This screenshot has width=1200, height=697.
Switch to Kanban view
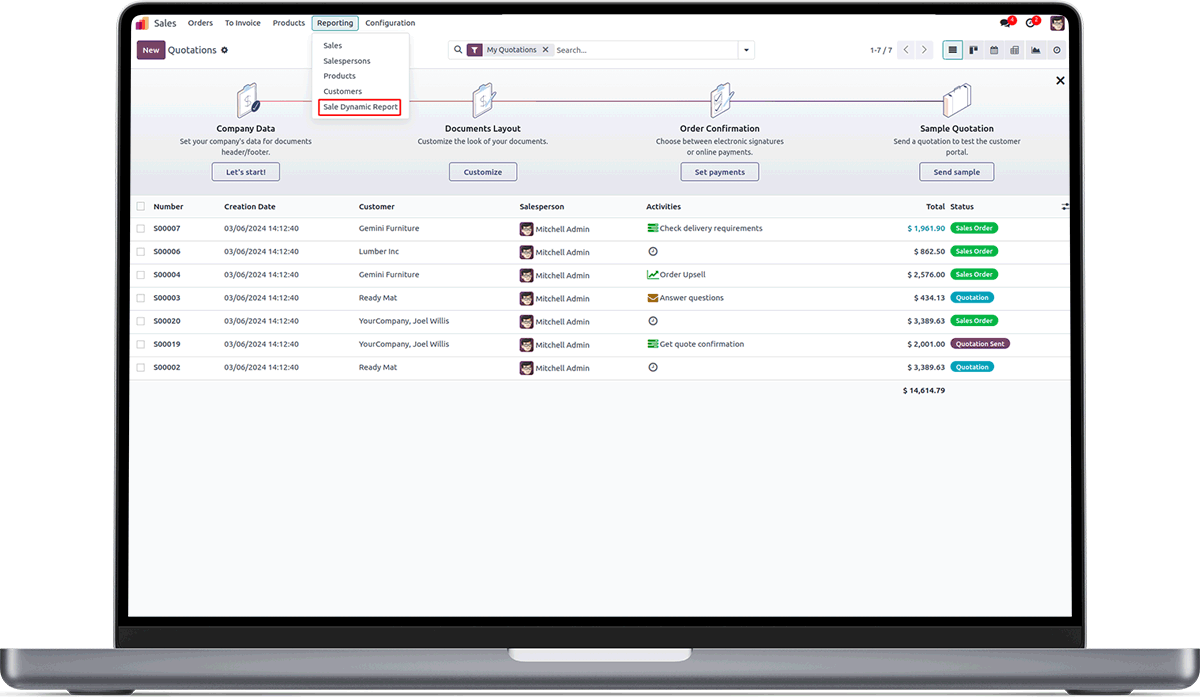[x=973, y=50]
